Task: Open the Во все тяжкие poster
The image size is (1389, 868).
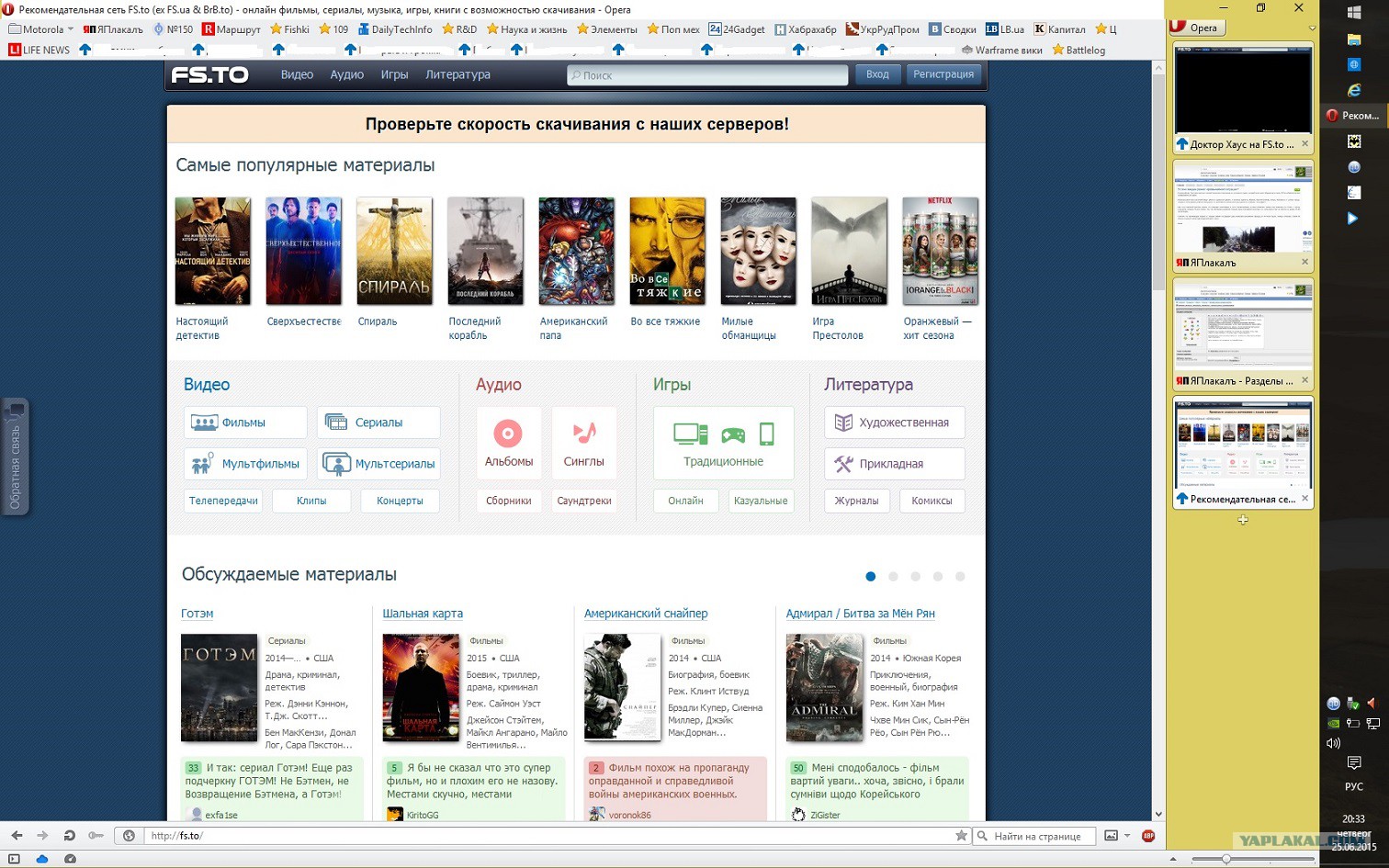Action: 668,251
